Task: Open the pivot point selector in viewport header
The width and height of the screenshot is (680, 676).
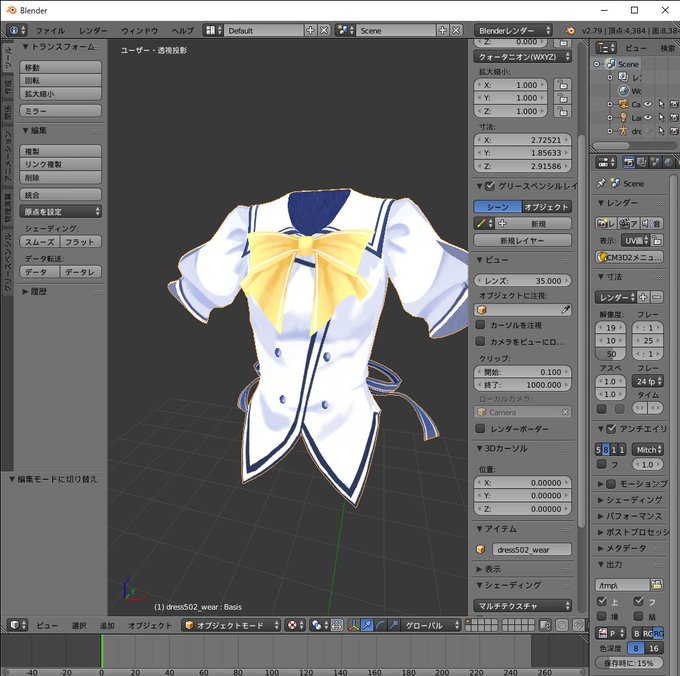Action: pyautogui.click(x=295, y=625)
